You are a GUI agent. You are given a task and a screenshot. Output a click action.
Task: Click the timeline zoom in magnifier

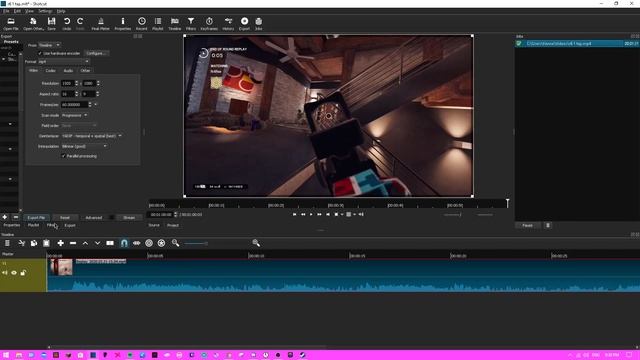tap(256, 243)
